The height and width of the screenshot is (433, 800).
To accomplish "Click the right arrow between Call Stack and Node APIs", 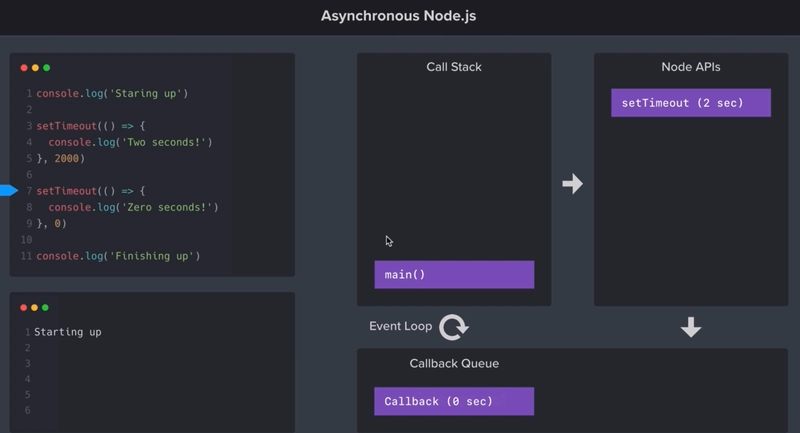I will pos(572,184).
